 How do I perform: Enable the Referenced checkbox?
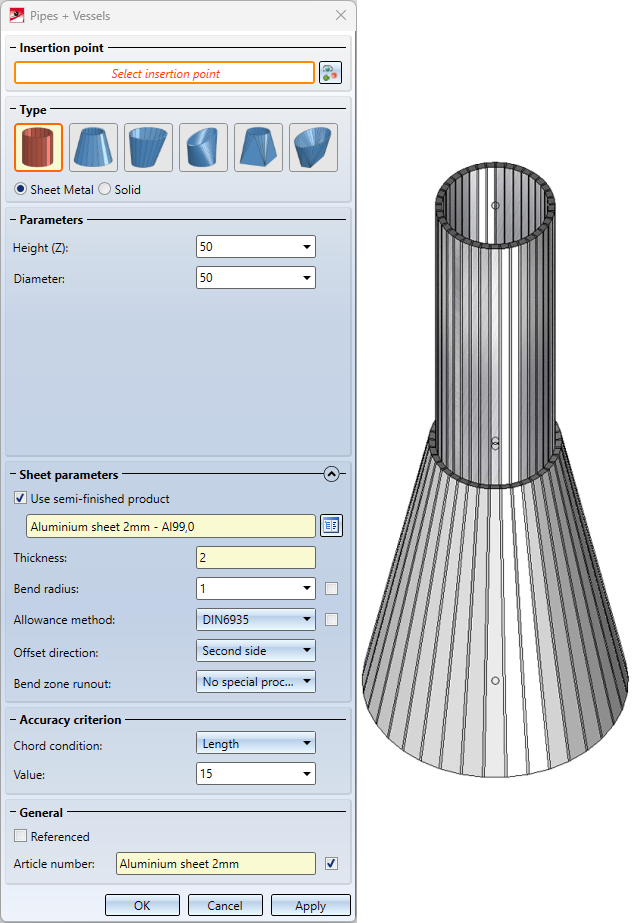tap(21, 836)
